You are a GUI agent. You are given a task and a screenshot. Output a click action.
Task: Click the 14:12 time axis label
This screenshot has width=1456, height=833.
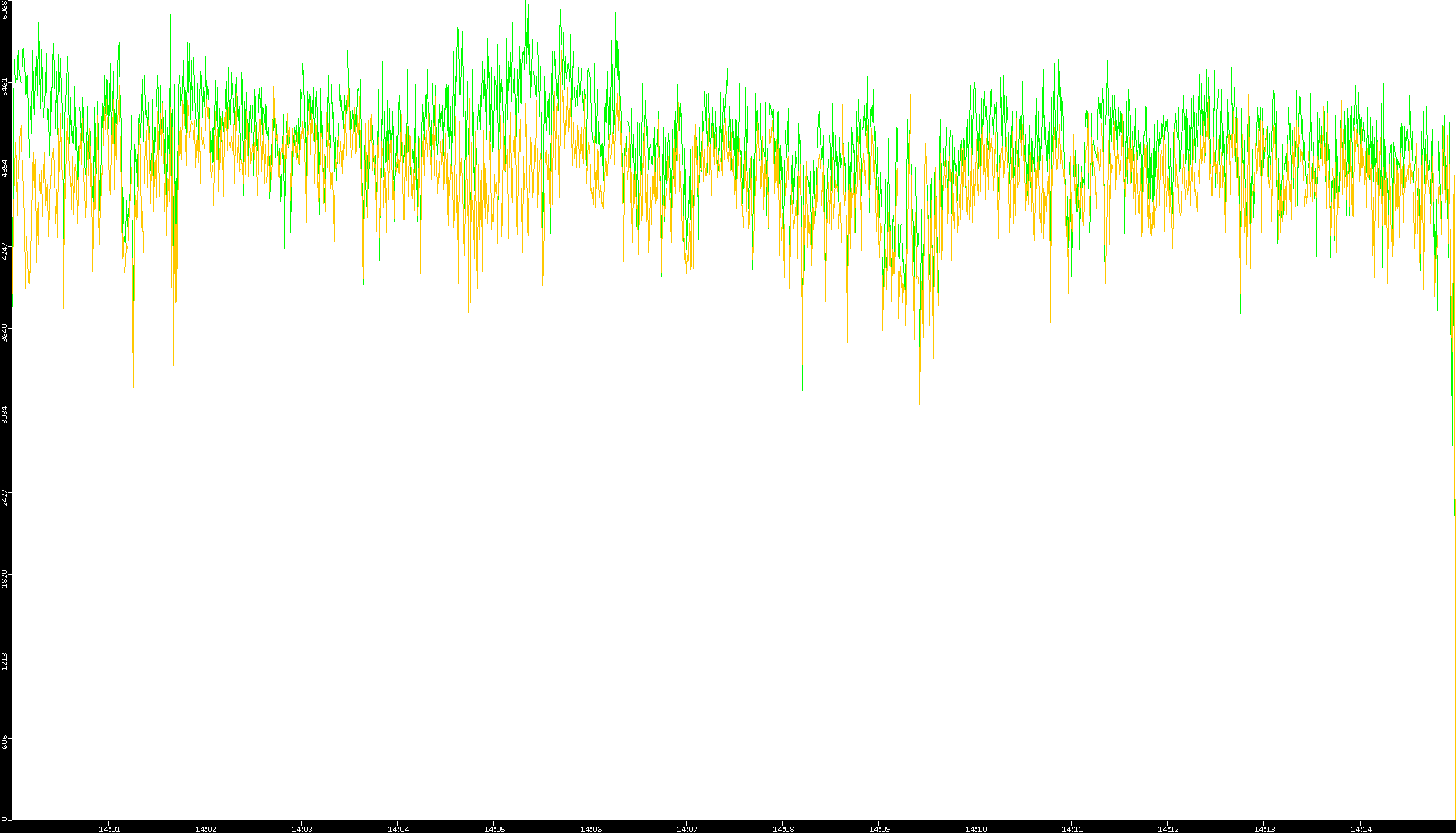[x=1168, y=829]
